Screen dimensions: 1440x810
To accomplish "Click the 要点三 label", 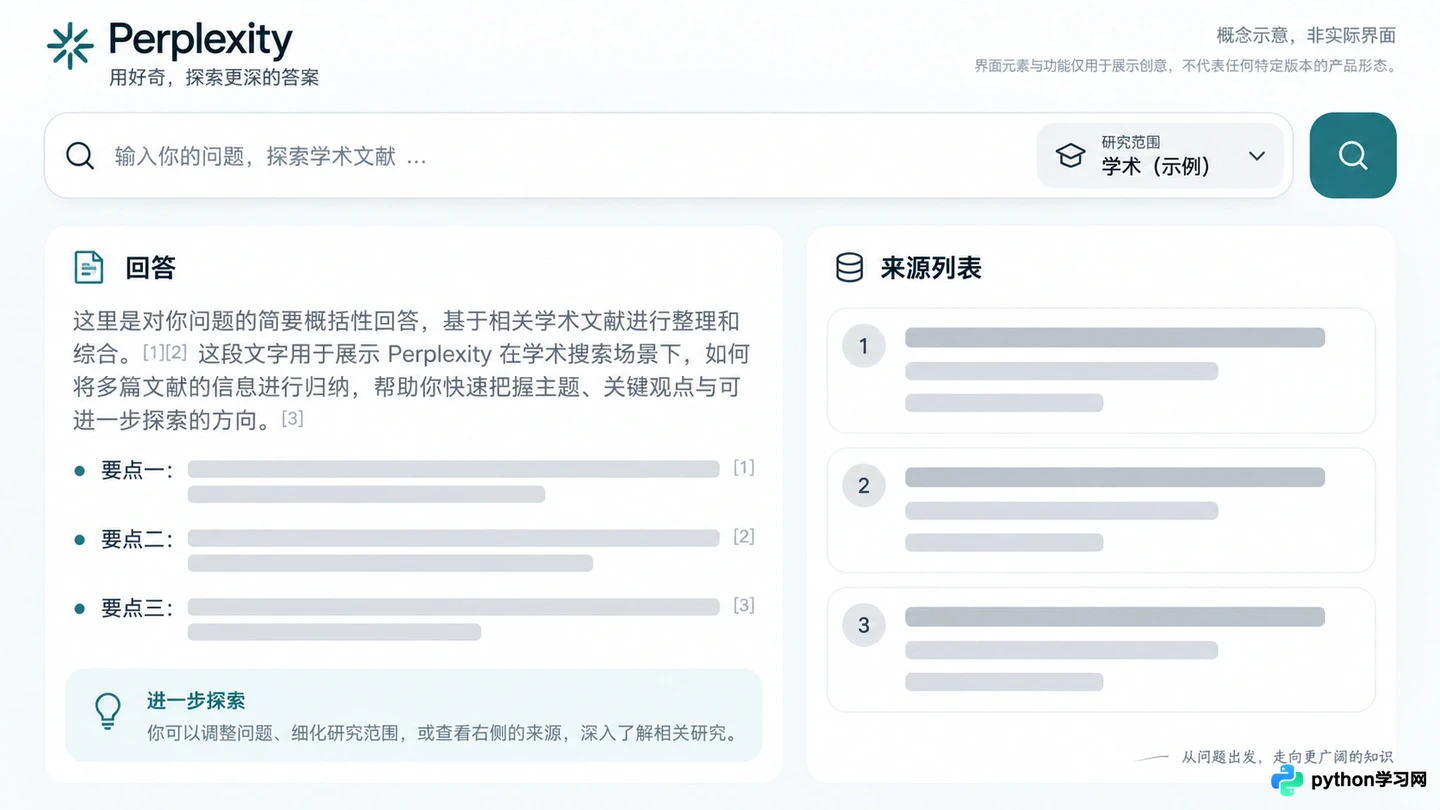I will (137, 608).
